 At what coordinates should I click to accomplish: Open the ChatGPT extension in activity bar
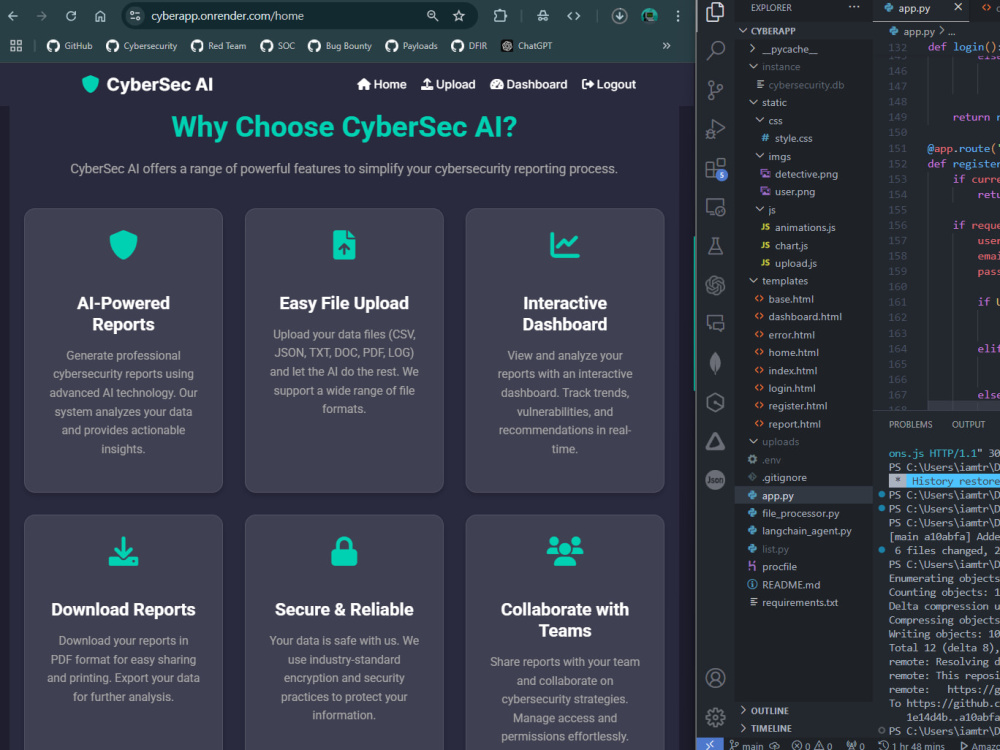pos(716,285)
